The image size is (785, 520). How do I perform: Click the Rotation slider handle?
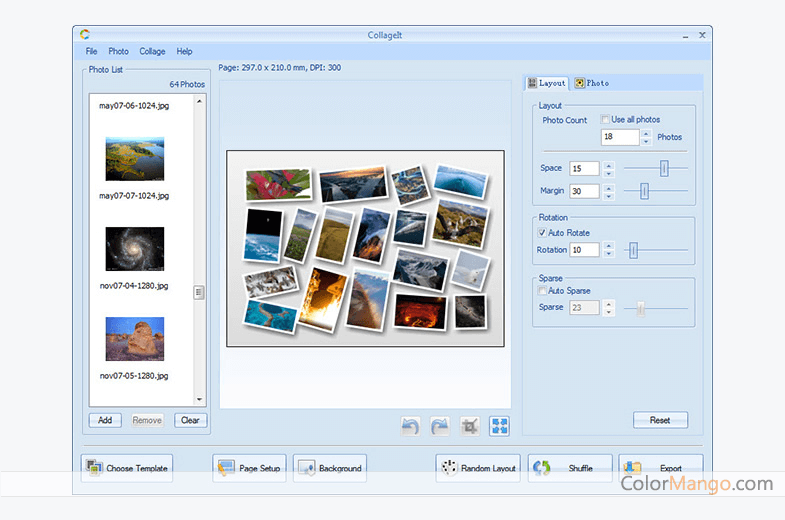[x=633, y=250]
